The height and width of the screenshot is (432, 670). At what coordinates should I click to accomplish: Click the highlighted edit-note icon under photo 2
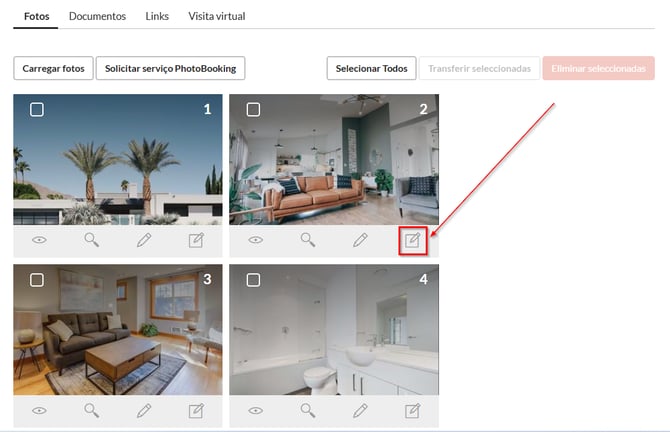click(412, 240)
